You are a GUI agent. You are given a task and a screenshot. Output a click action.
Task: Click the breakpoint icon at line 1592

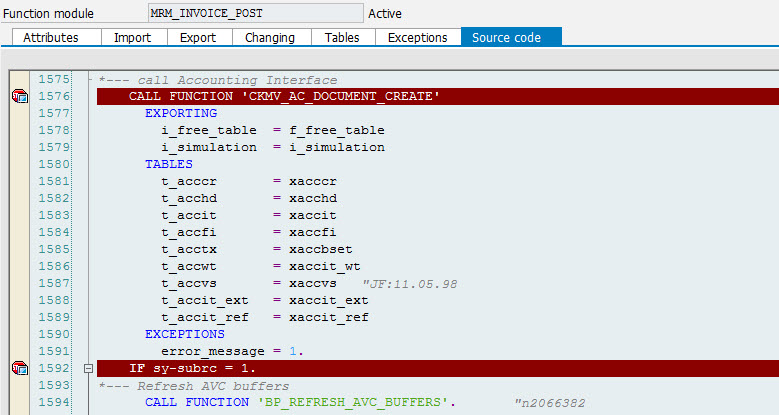(x=19, y=369)
